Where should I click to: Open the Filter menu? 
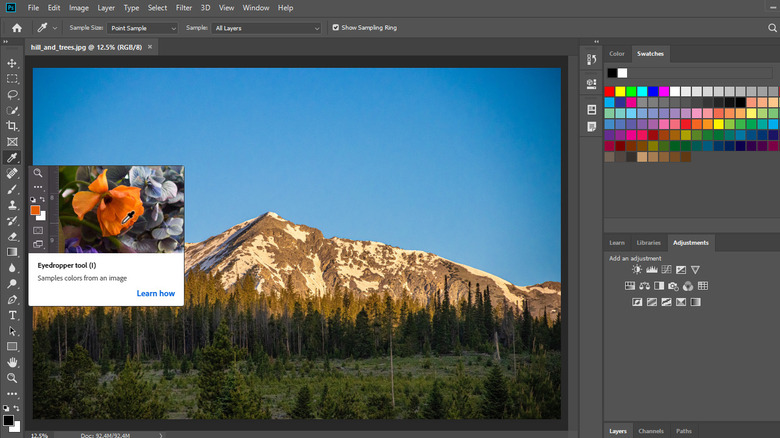[184, 7]
